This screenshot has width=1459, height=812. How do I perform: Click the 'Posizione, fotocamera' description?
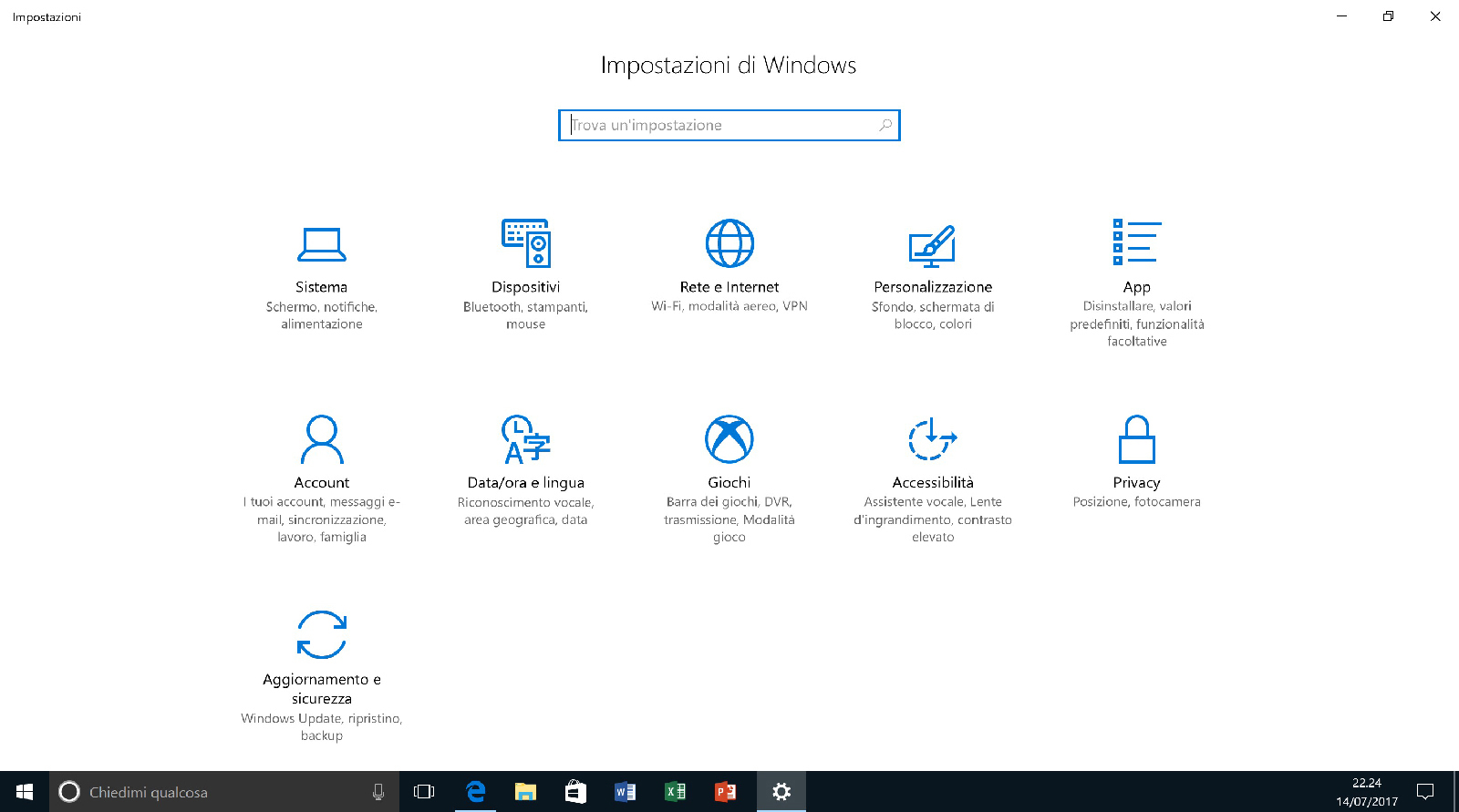tap(1137, 502)
